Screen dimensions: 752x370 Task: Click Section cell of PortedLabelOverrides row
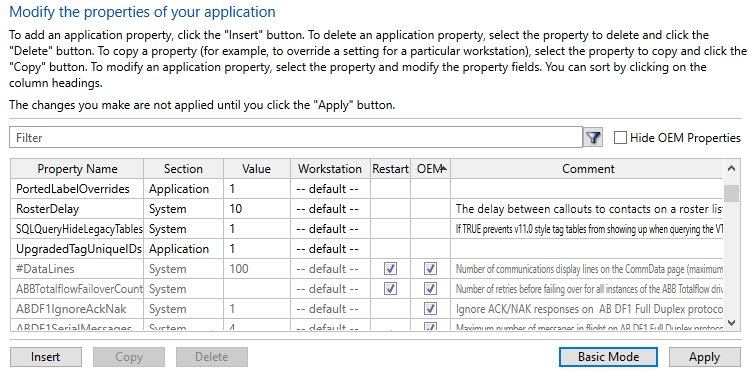click(x=183, y=189)
